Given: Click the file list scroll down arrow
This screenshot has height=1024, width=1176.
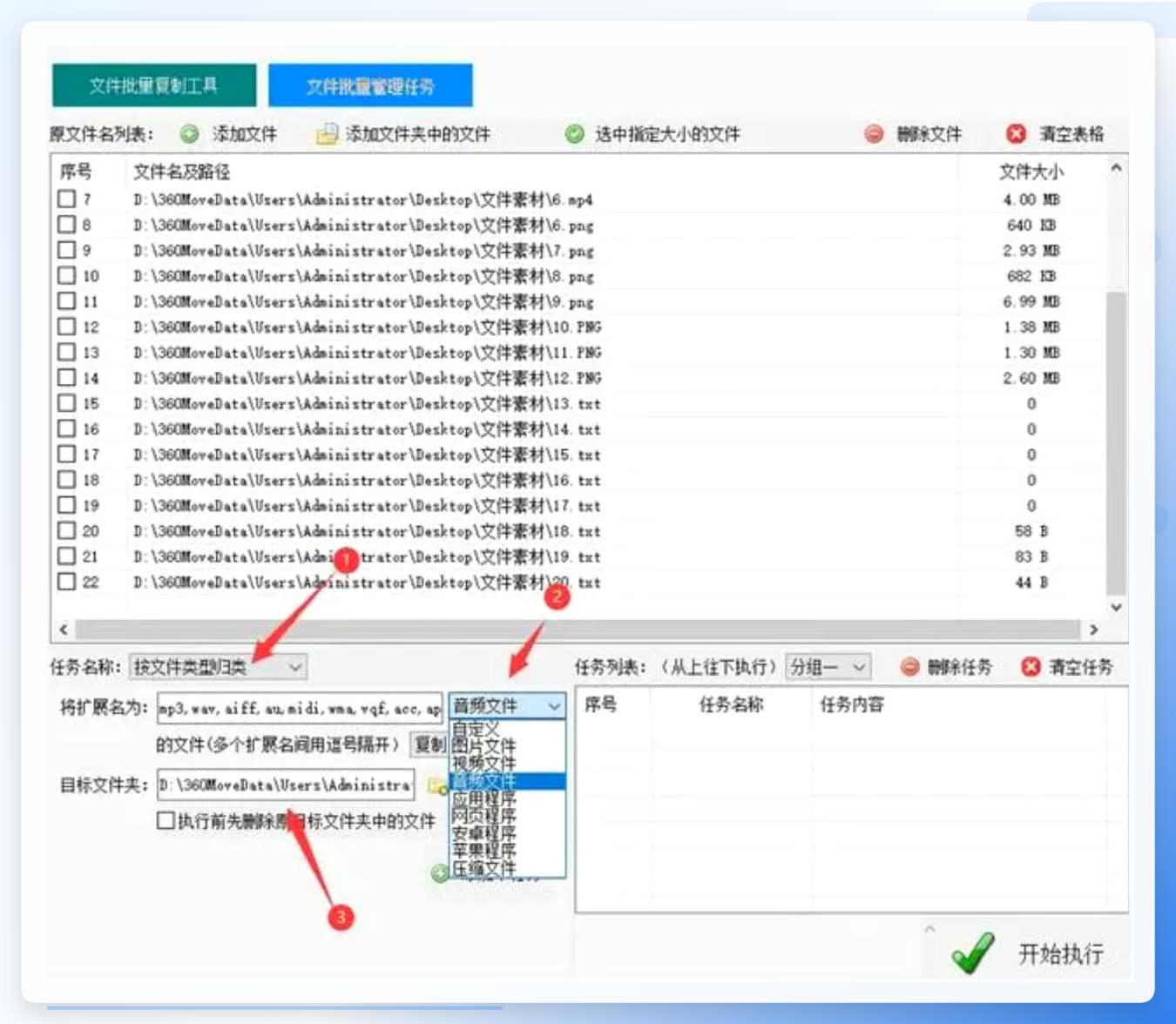Looking at the screenshot, I should click(x=1116, y=608).
